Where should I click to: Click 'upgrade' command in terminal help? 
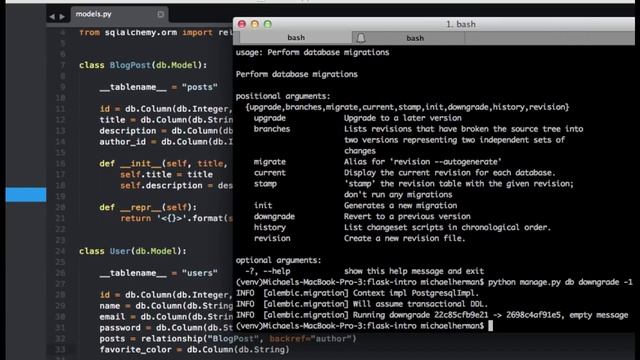click(x=270, y=118)
